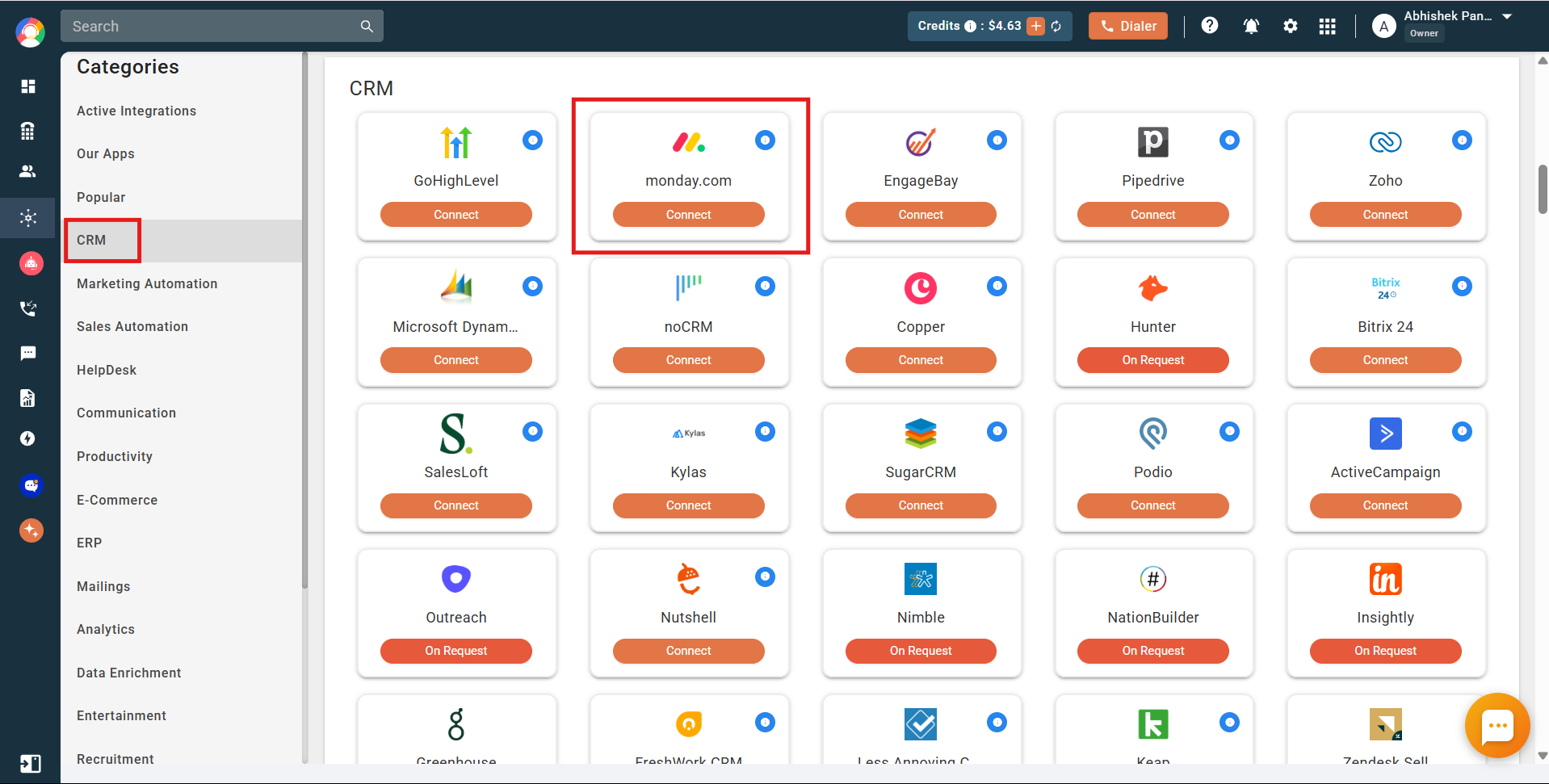Viewport: 1549px width, 784px height.
Task: Click credits info icon
Action: (970, 27)
